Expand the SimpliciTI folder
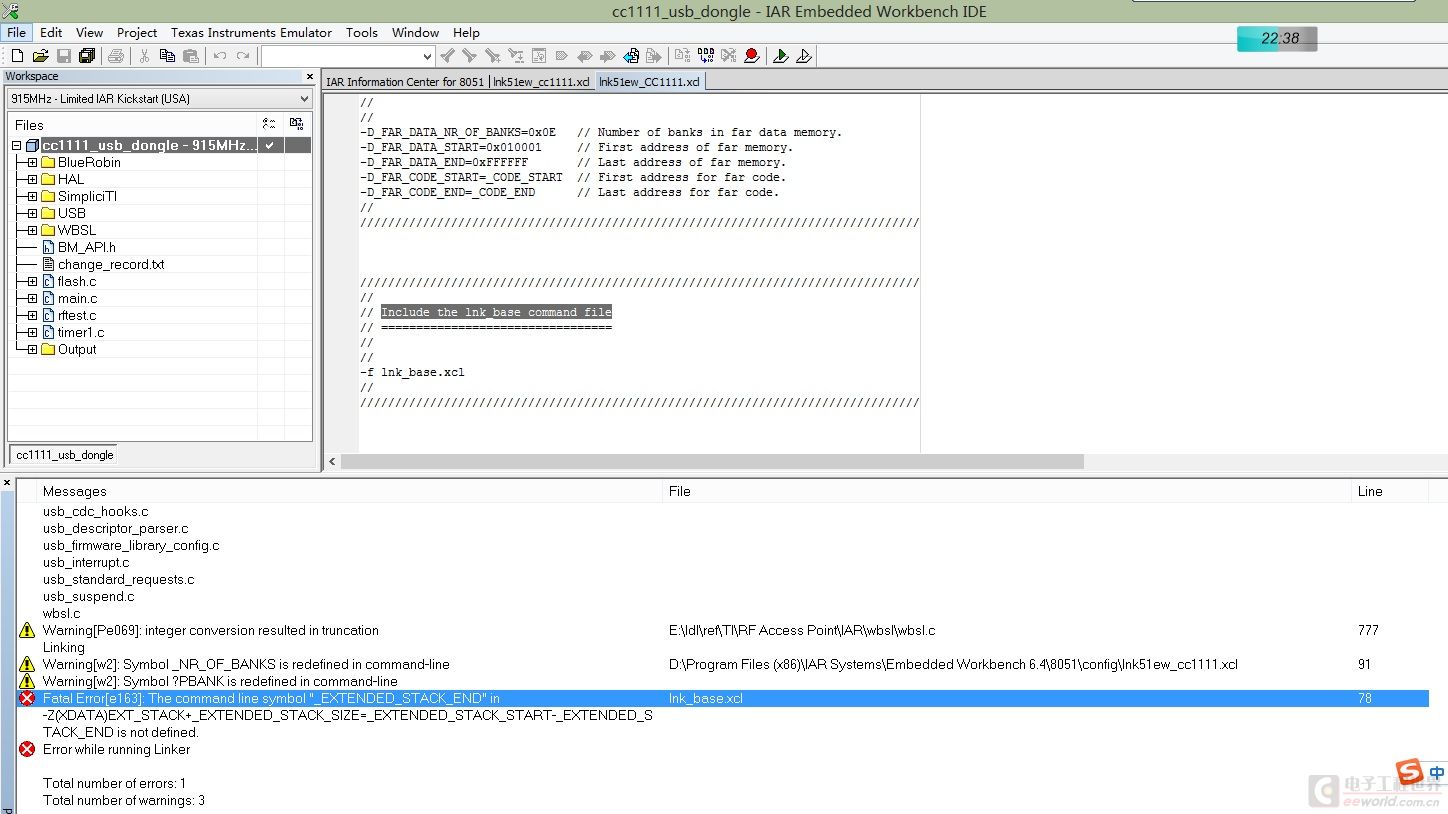The image size is (1448, 814). [x=32, y=196]
